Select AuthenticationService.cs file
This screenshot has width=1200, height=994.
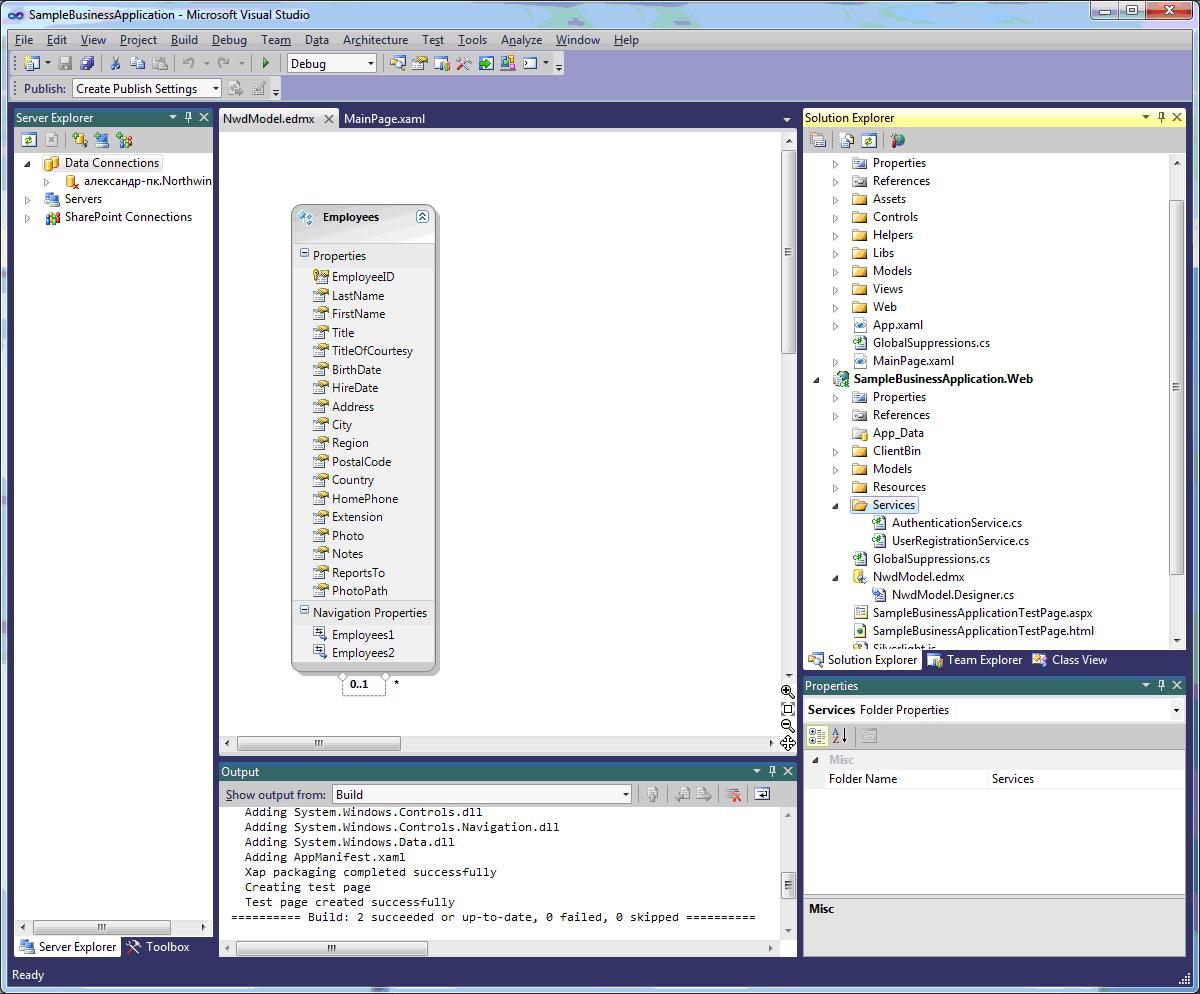pos(956,523)
